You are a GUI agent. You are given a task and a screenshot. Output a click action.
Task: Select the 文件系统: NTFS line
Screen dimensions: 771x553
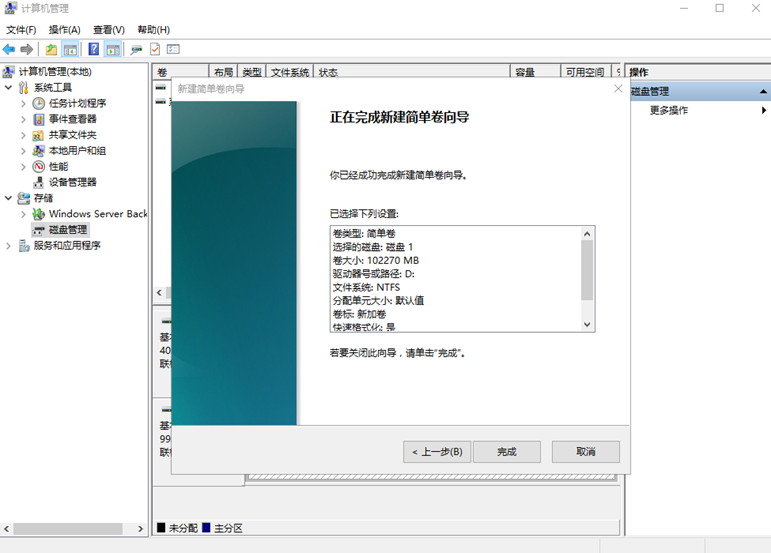(x=366, y=287)
